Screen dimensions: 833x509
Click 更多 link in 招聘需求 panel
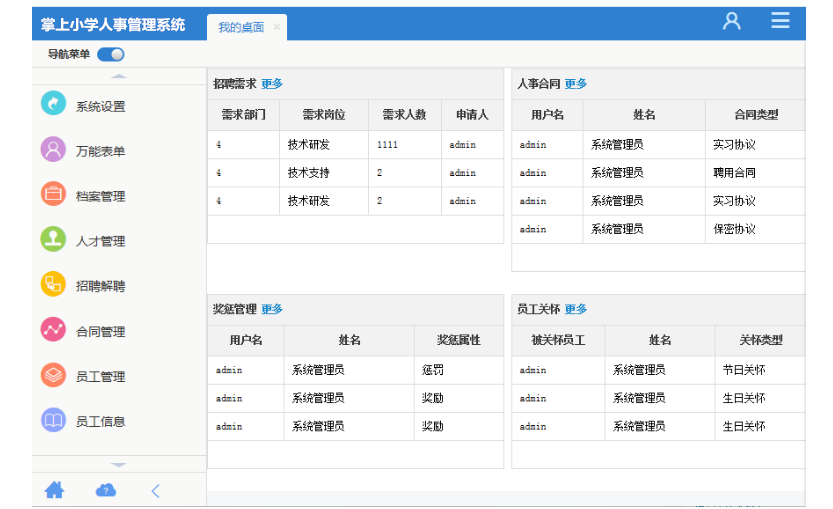pos(272,83)
